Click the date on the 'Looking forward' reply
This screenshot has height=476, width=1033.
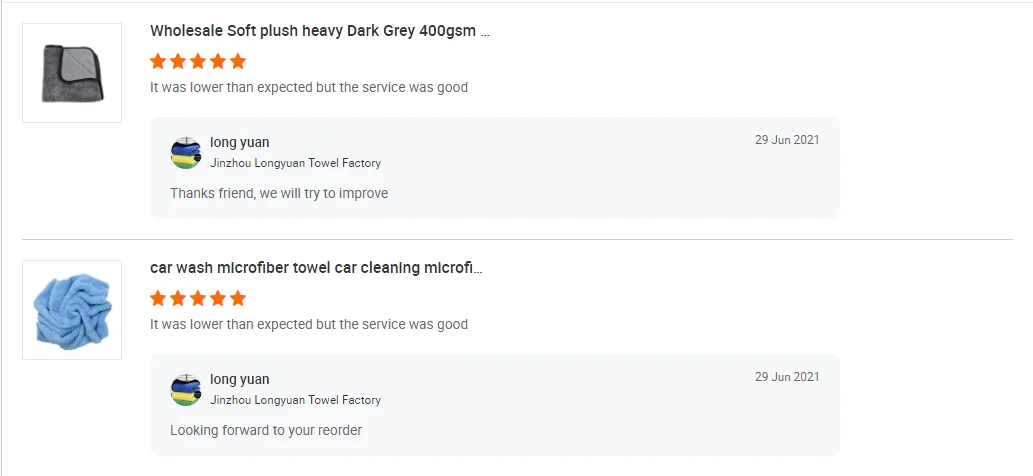point(787,377)
